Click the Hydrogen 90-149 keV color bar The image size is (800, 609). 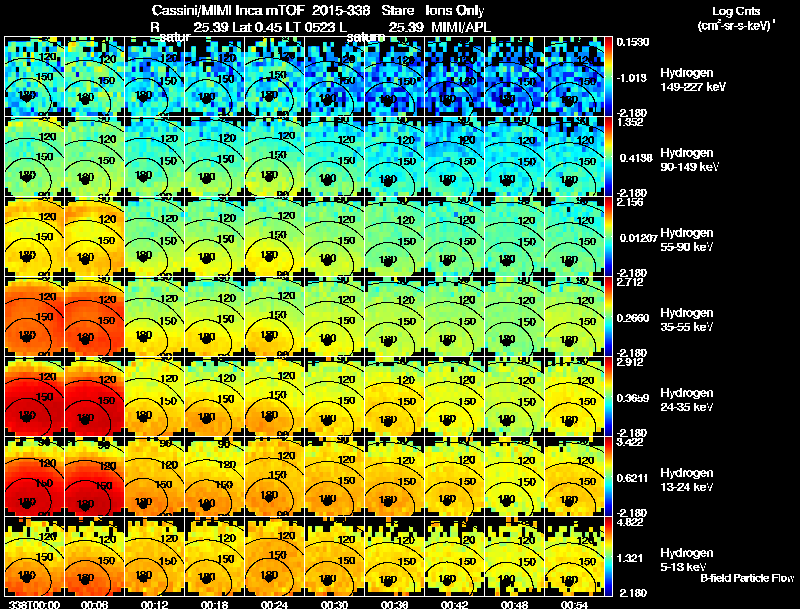pyautogui.click(x=608, y=156)
